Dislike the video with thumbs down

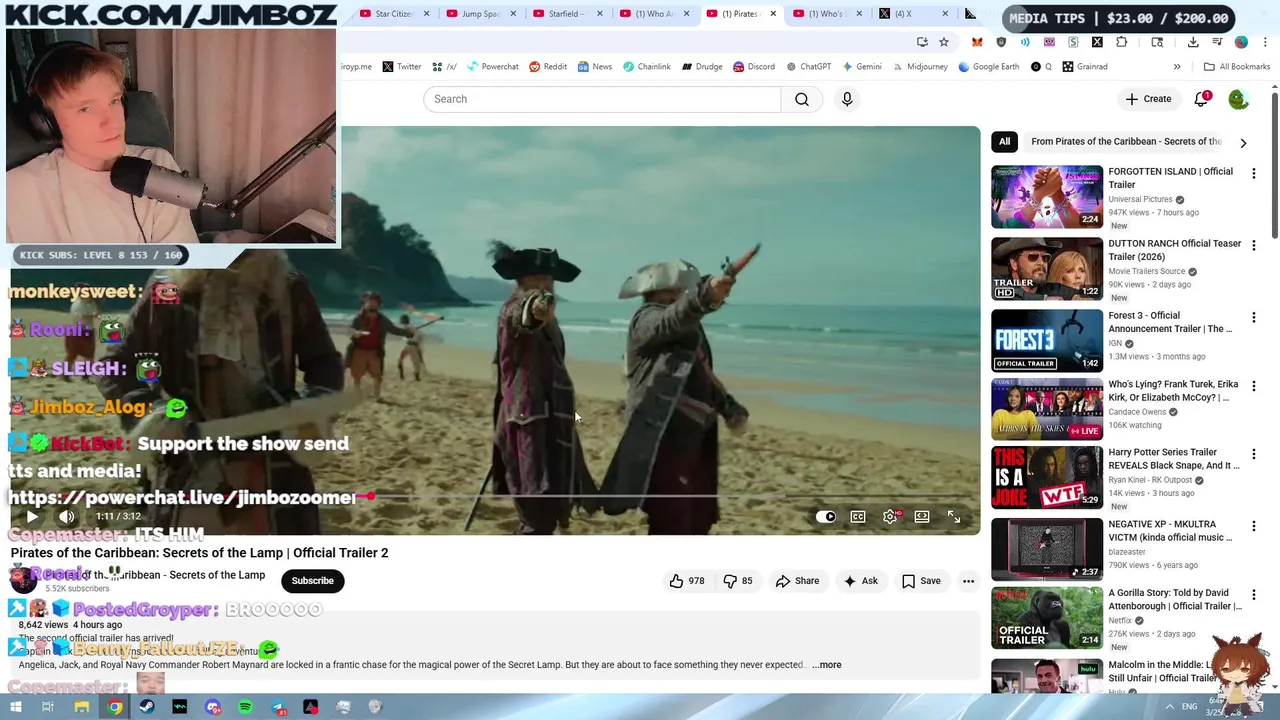coord(741,581)
